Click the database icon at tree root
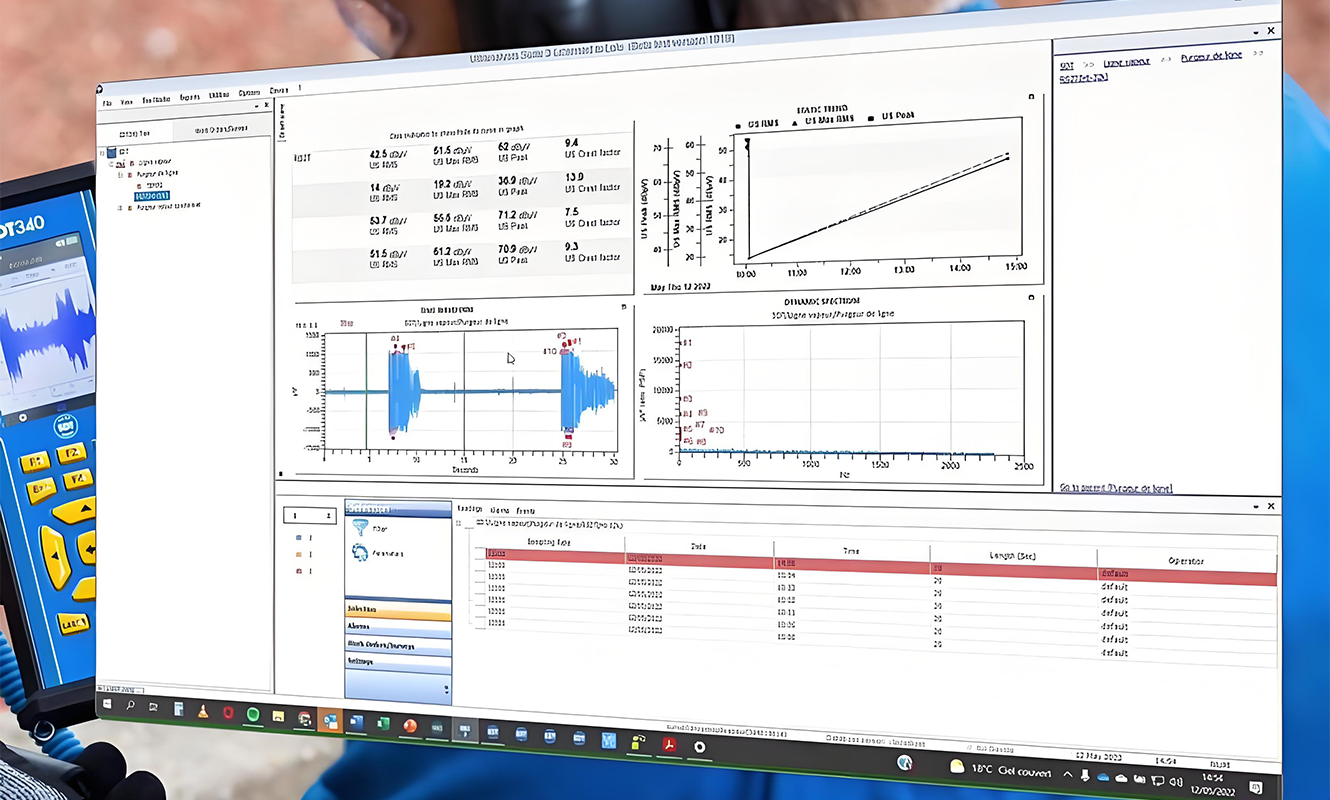The width and height of the screenshot is (1330, 800). click(111, 153)
